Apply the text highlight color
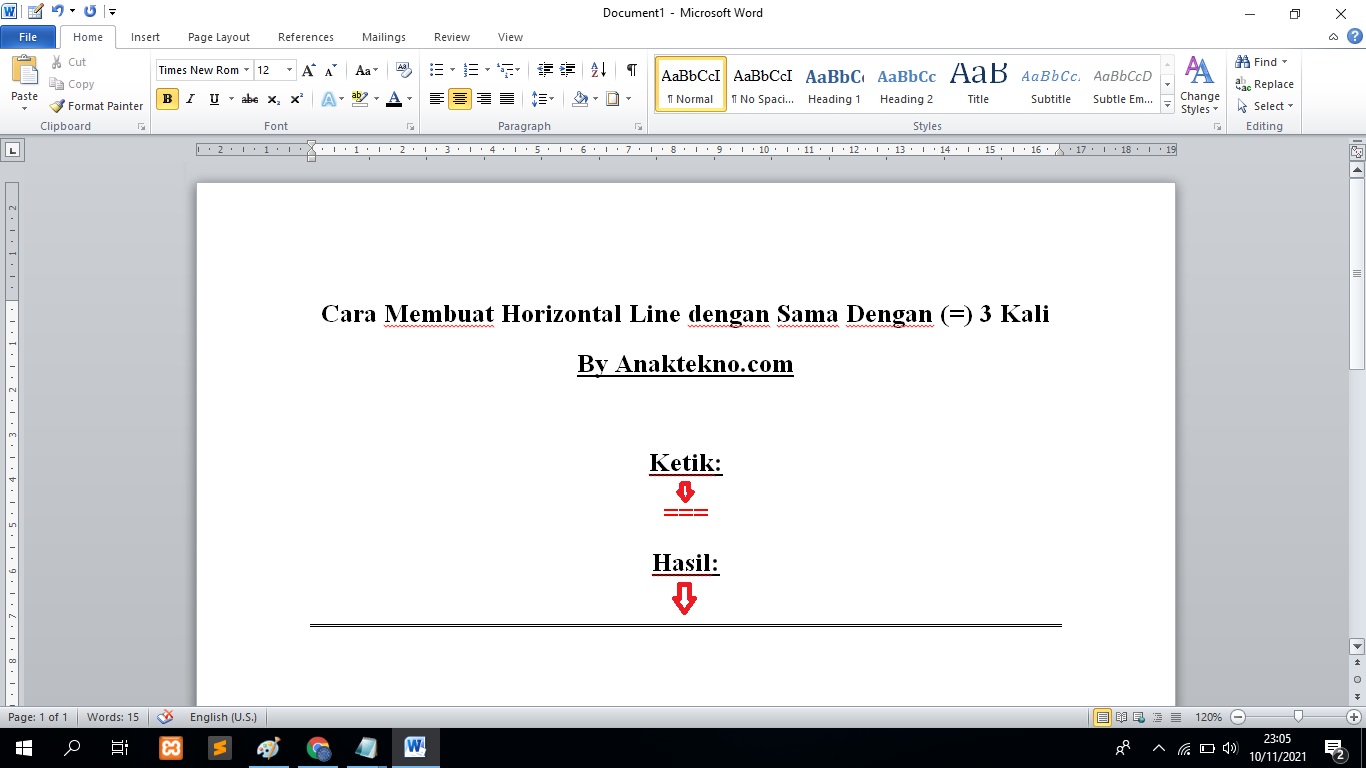The width and height of the screenshot is (1366, 768). click(360, 99)
